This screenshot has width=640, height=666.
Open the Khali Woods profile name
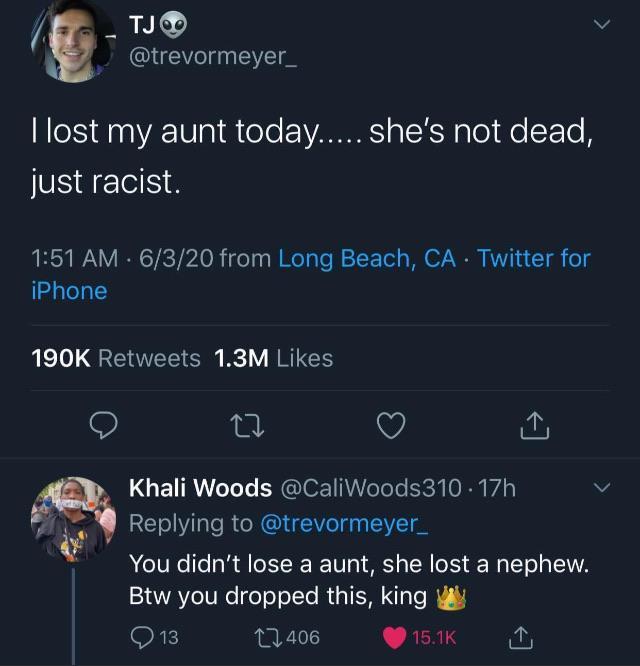point(200,488)
